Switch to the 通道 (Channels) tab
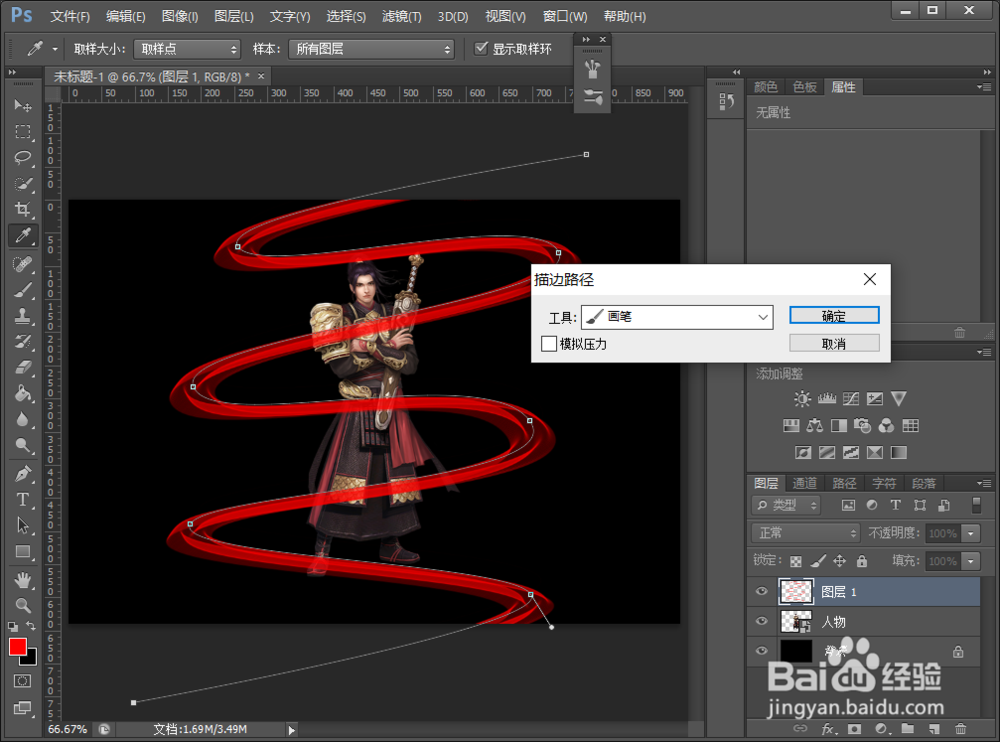 [804, 484]
